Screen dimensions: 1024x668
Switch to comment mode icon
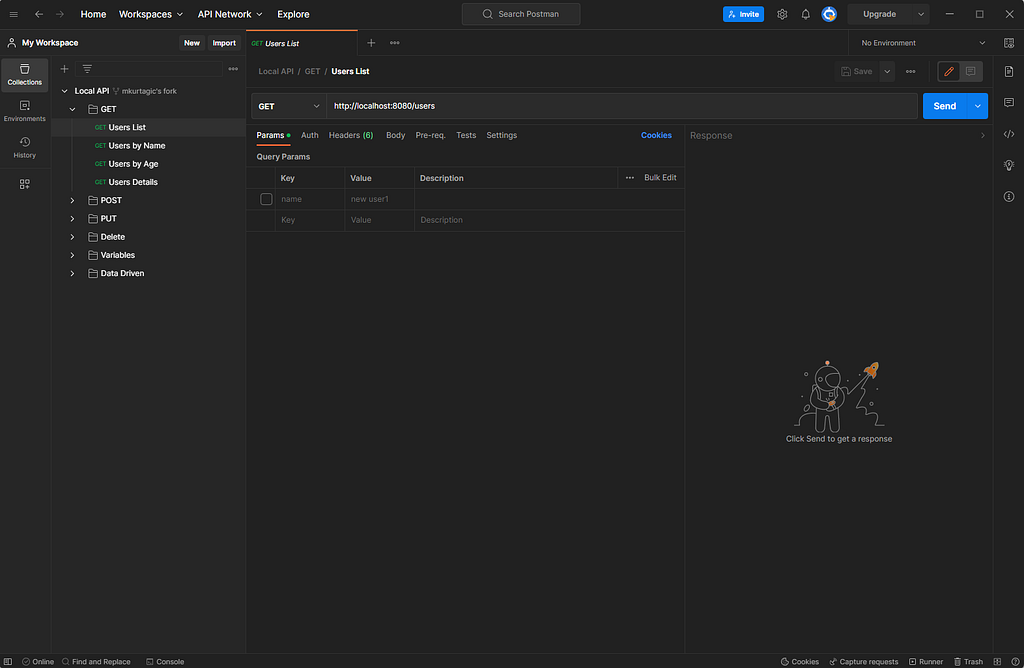(970, 71)
